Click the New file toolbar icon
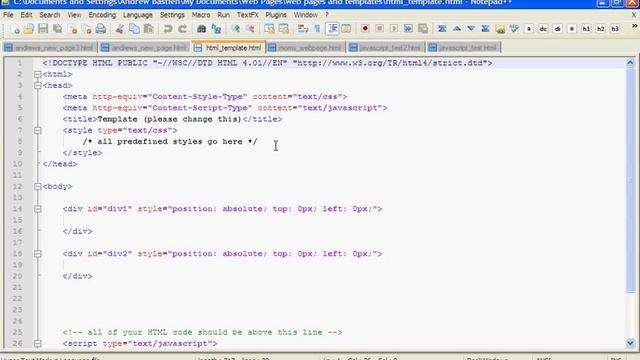The height and width of the screenshot is (360, 640). [x=16, y=29]
